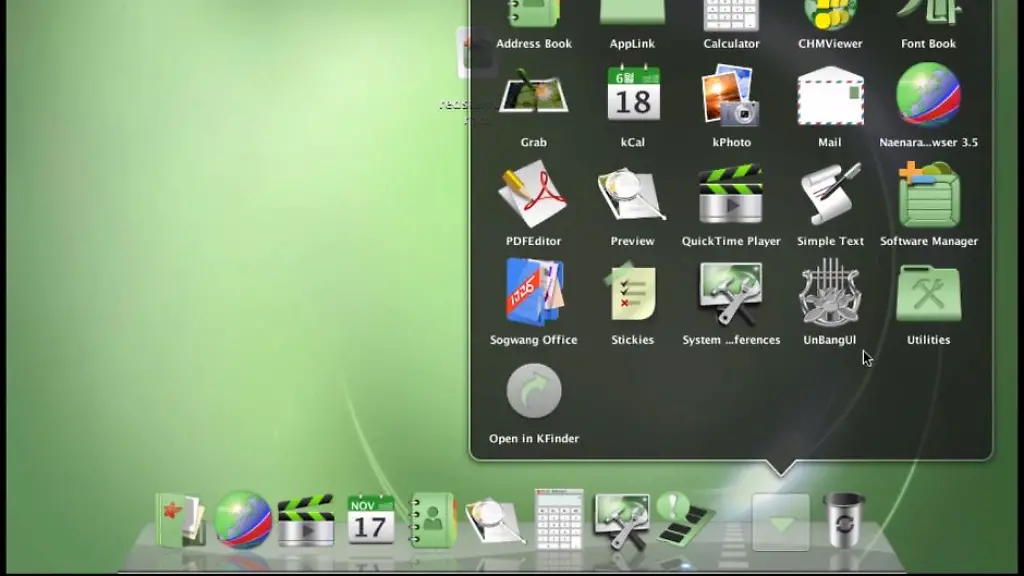This screenshot has width=1024, height=576.
Task: Collapse the applications stack in dock
Action: pos(781,522)
